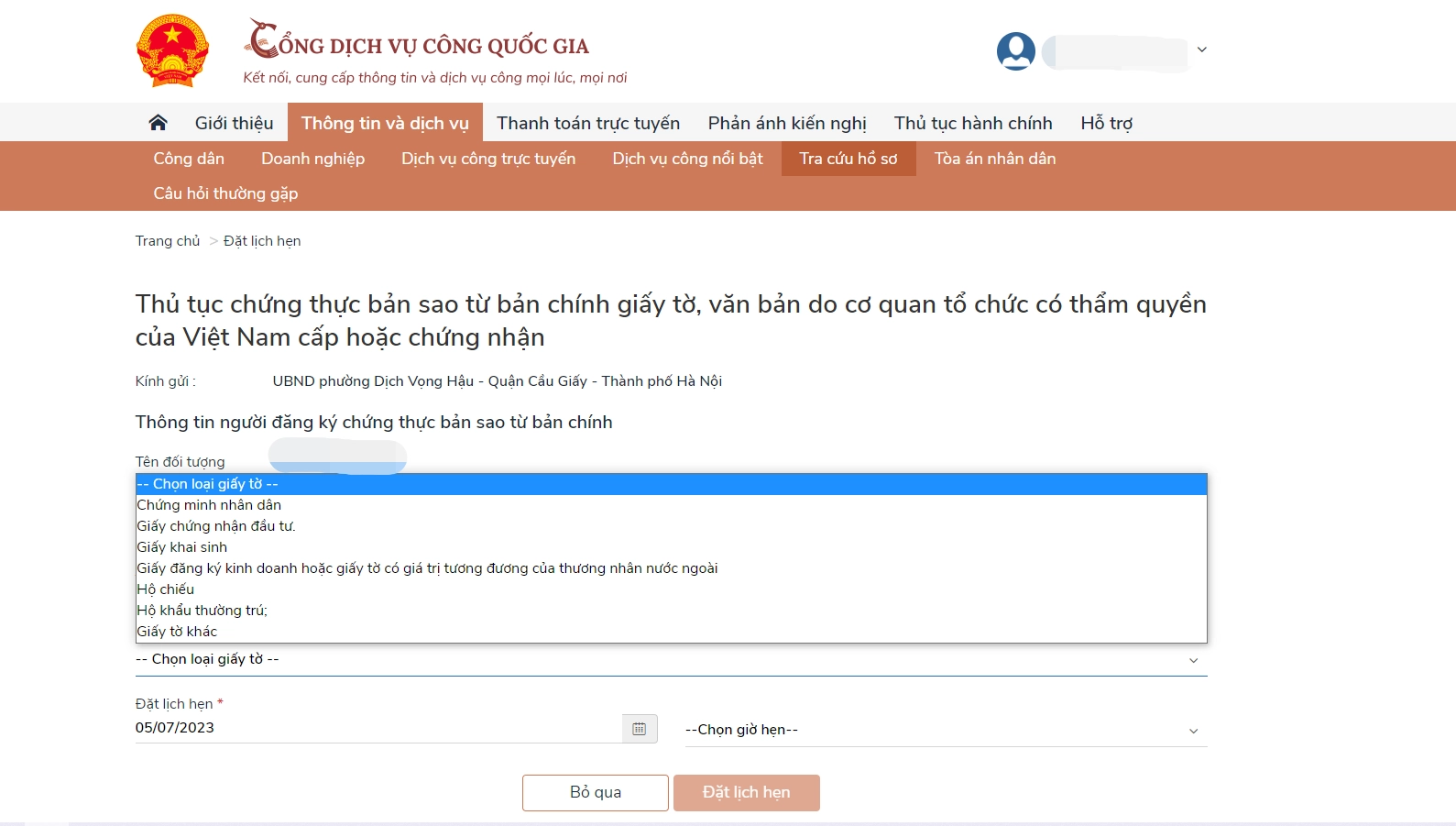The image size is (1456, 826).
Task: Click the appointment date field 05/07/2023
Action: (x=378, y=728)
